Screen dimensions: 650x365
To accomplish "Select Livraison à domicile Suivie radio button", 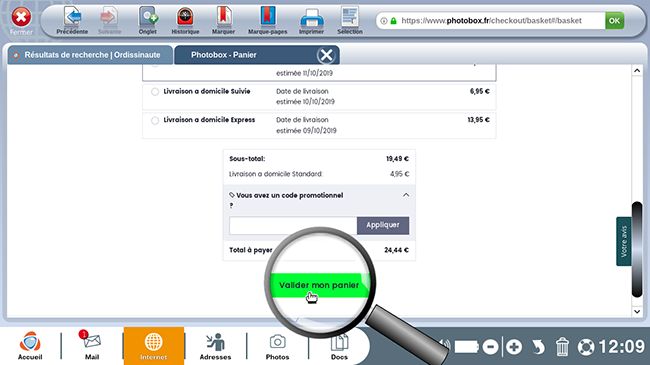I will coord(155,92).
